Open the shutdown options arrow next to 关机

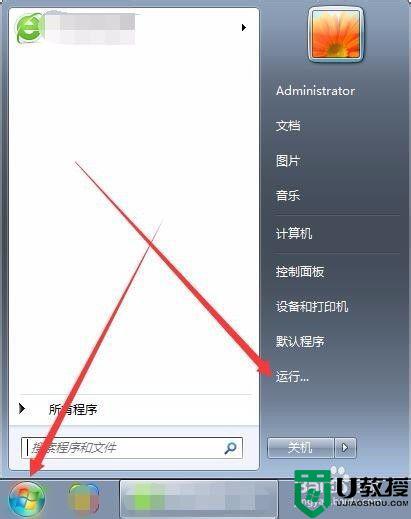[x=345, y=447]
